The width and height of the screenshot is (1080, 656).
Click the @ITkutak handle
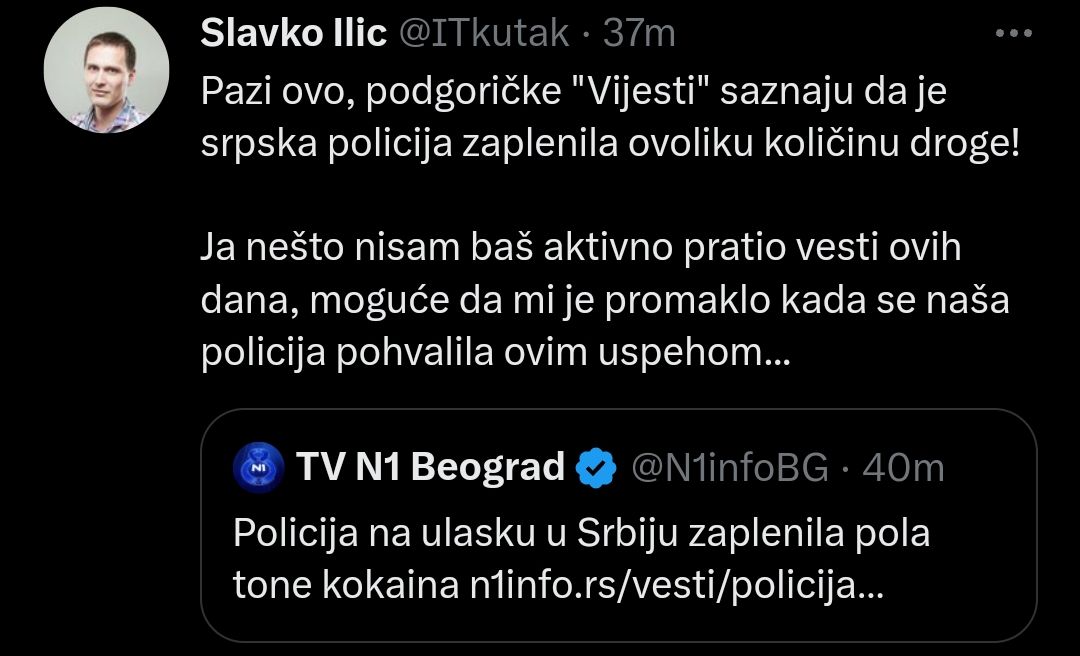pyautogui.click(x=484, y=34)
